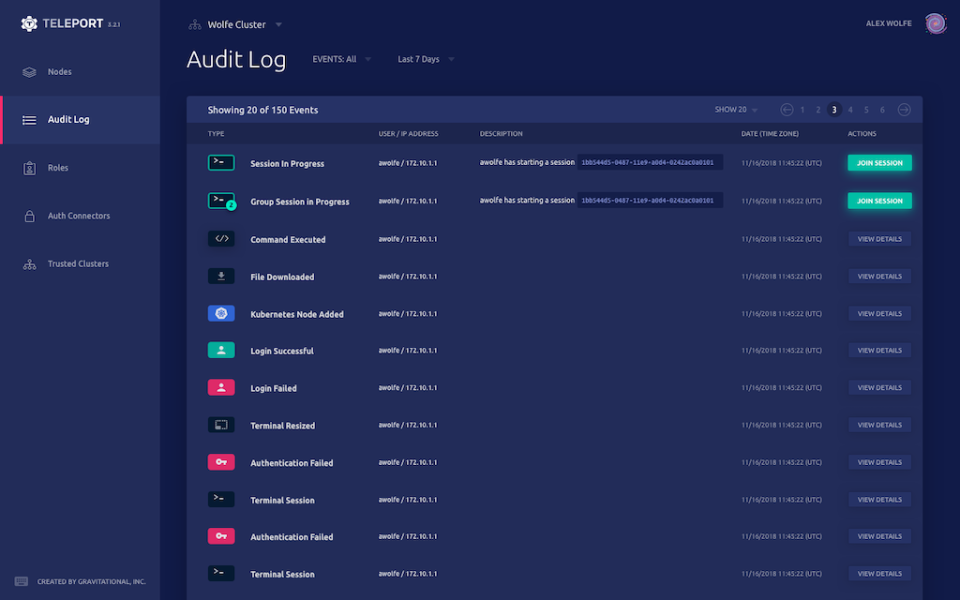Screen dimensions: 960x600
Task: Click the User / IP Address column header
Action: (408, 133)
